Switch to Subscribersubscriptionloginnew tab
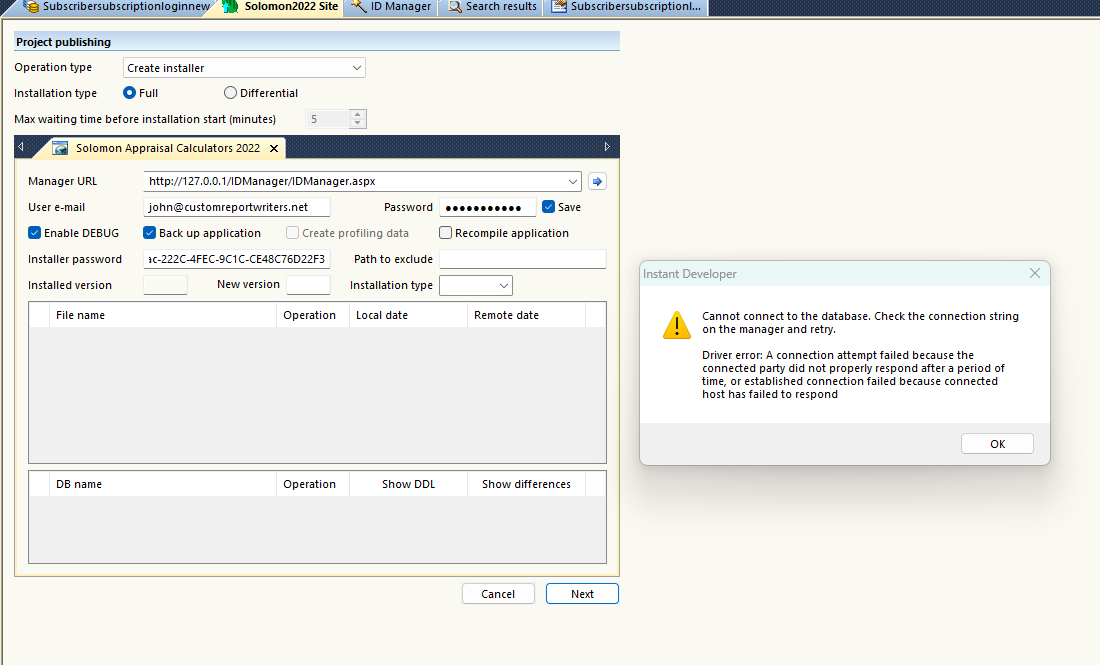Screen dimensions: 1100x665 (x=116, y=6)
